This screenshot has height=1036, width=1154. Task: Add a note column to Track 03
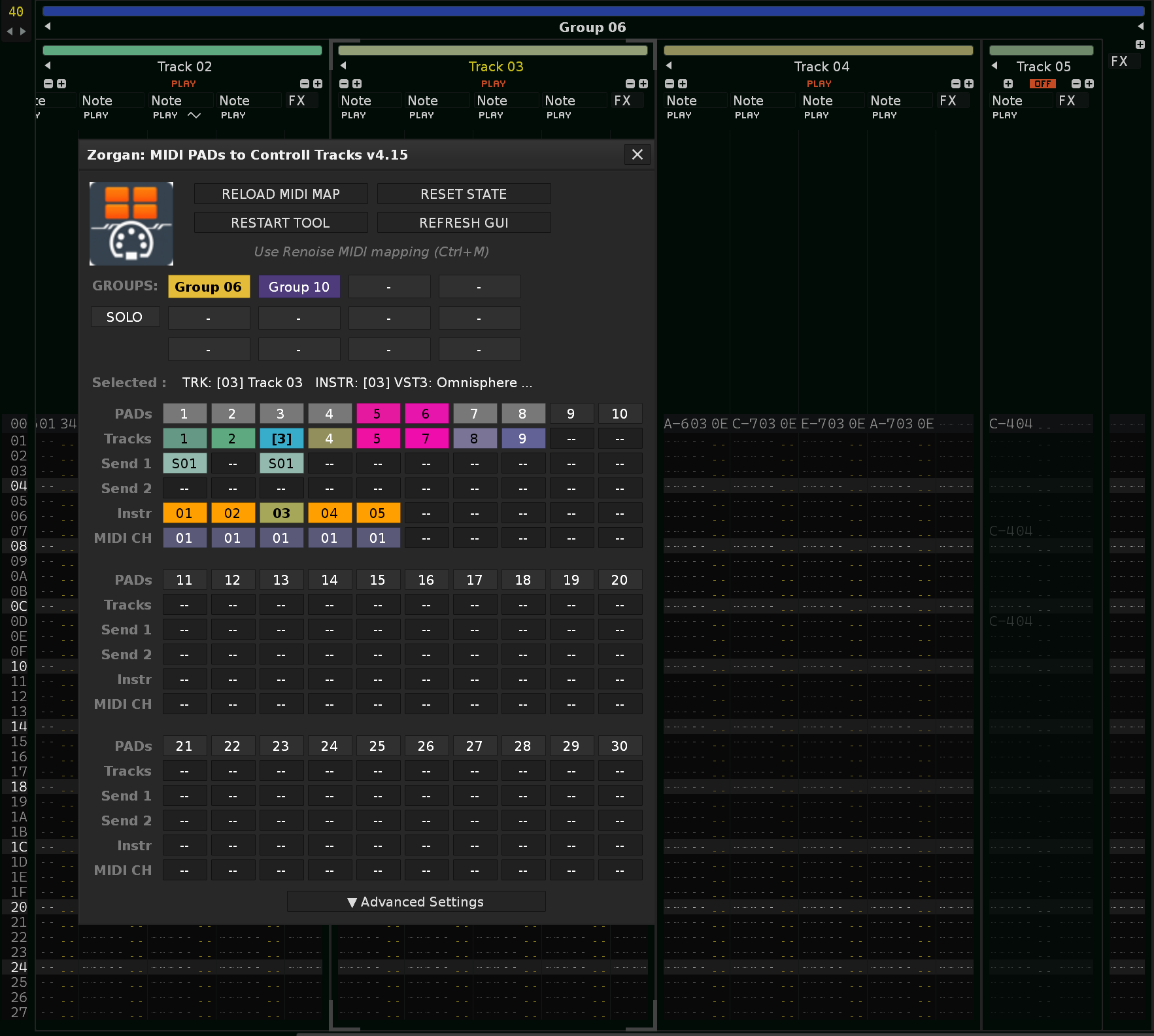point(357,84)
